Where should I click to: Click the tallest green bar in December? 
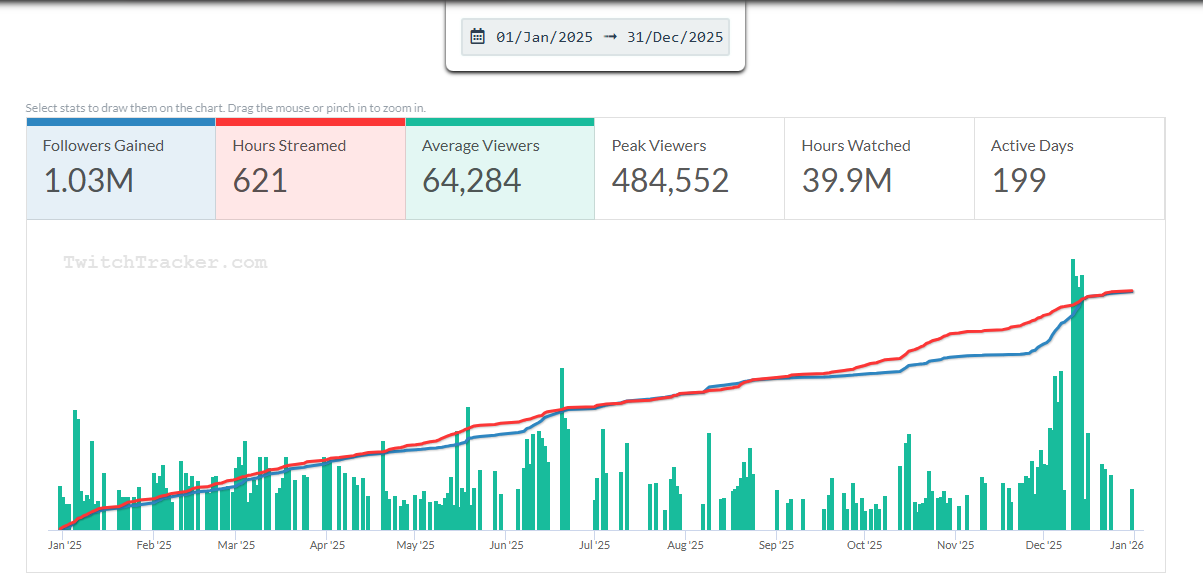pyautogui.click(x=1073, y=395)
